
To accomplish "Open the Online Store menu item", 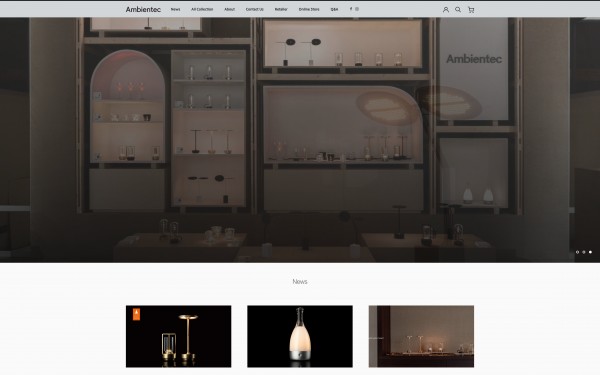I will pyautogui.click(x=309, y=9).
